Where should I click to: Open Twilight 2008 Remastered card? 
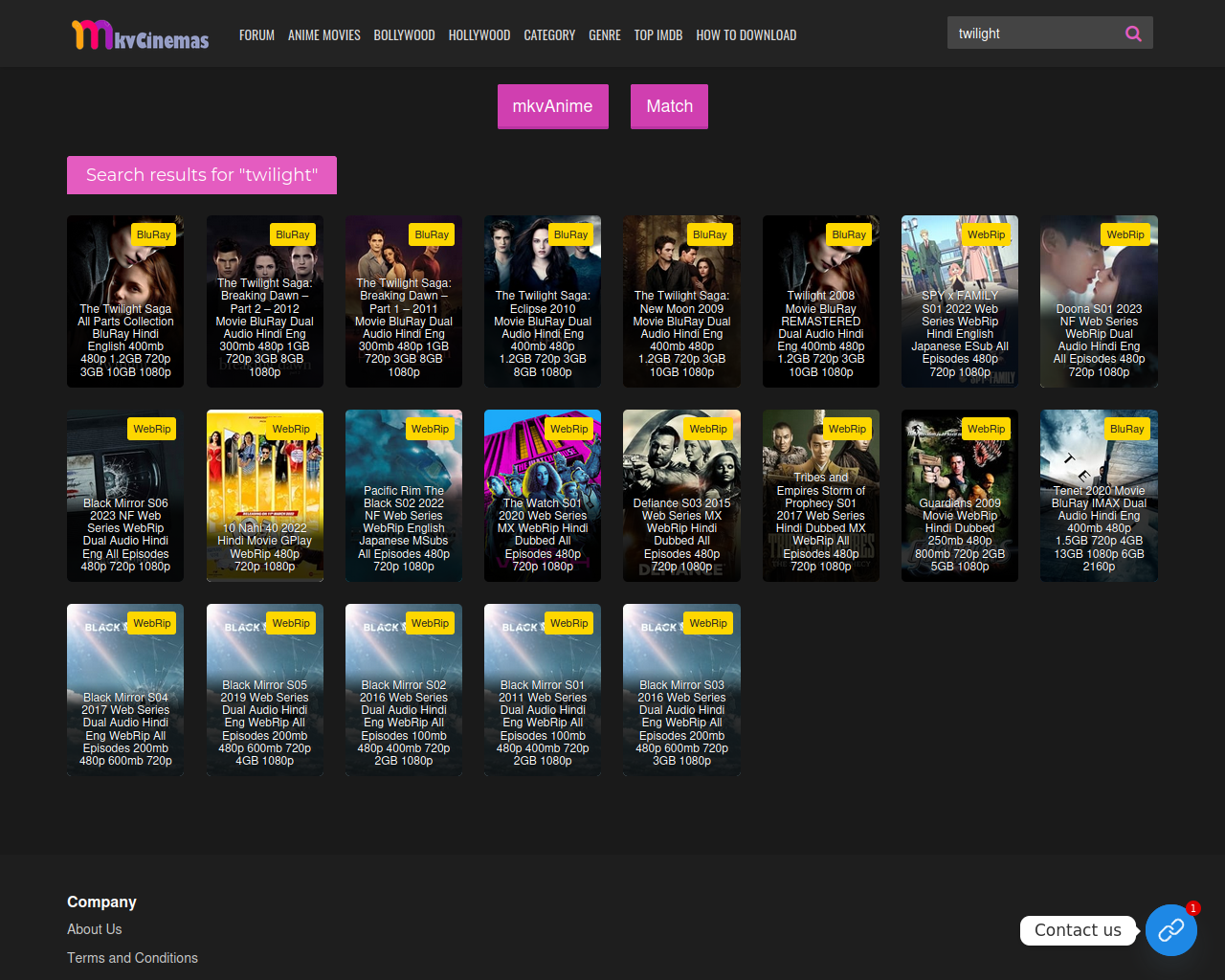[821, 301]
